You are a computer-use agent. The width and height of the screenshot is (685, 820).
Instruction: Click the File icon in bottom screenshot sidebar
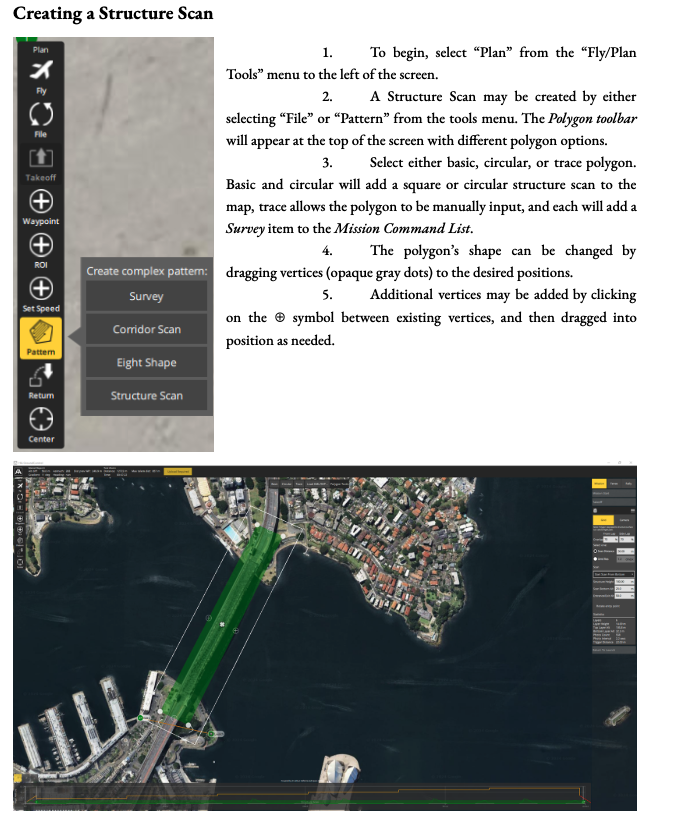tap(20, 497)
